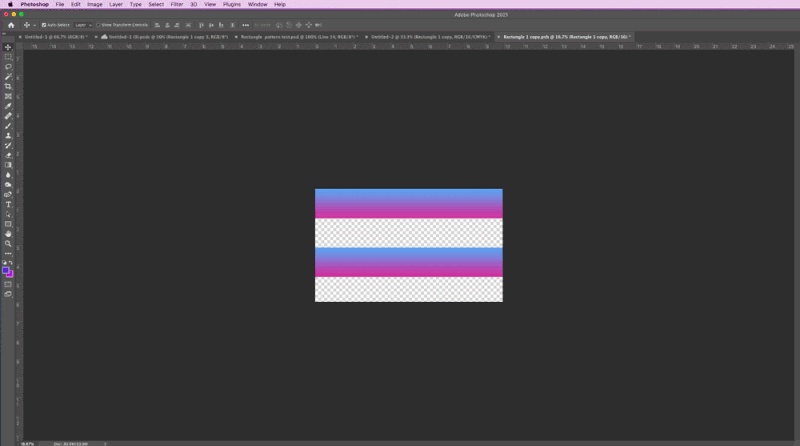
Task: Select the Gradient tool
Action: click(8, 165)
